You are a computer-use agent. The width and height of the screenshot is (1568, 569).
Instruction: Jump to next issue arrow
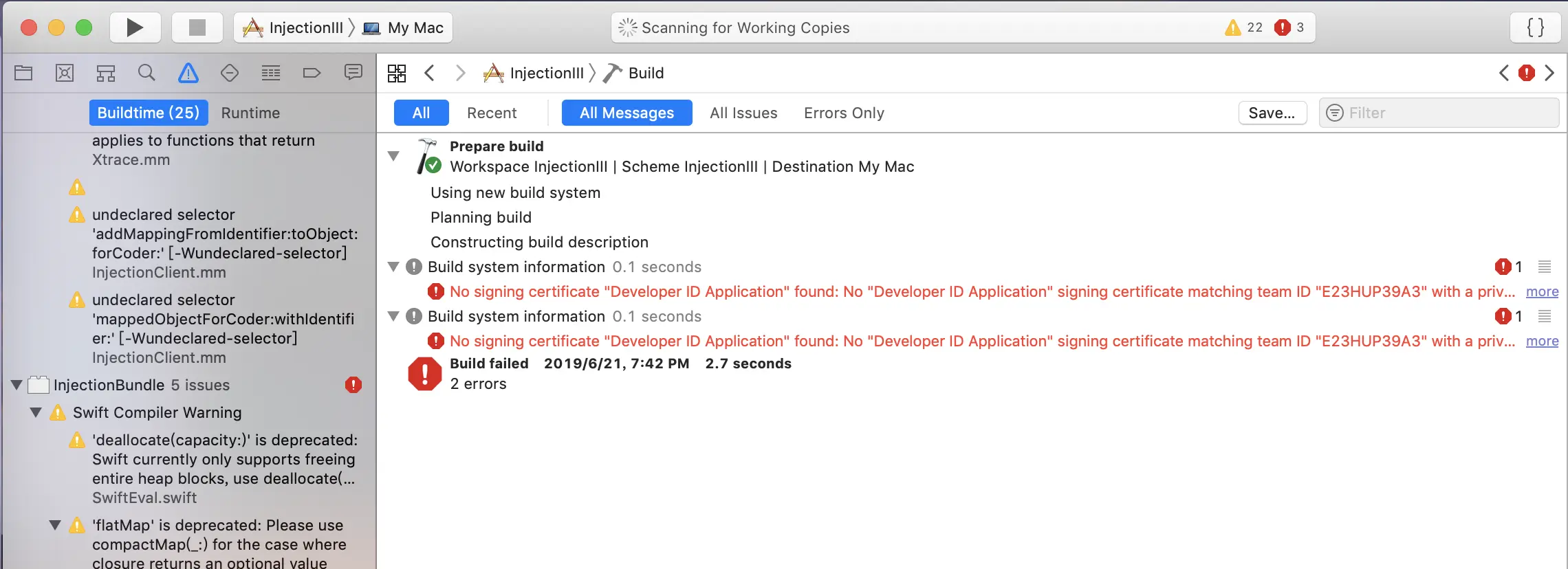(1549, 73)
